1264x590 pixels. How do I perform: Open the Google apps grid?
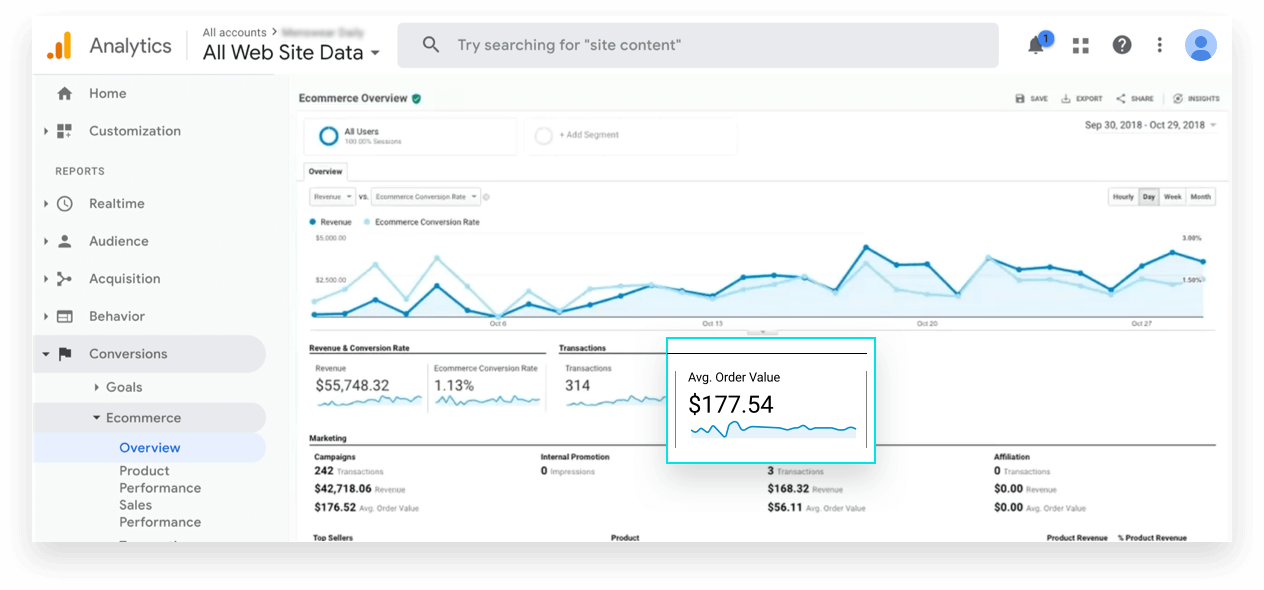point(1080,44)
